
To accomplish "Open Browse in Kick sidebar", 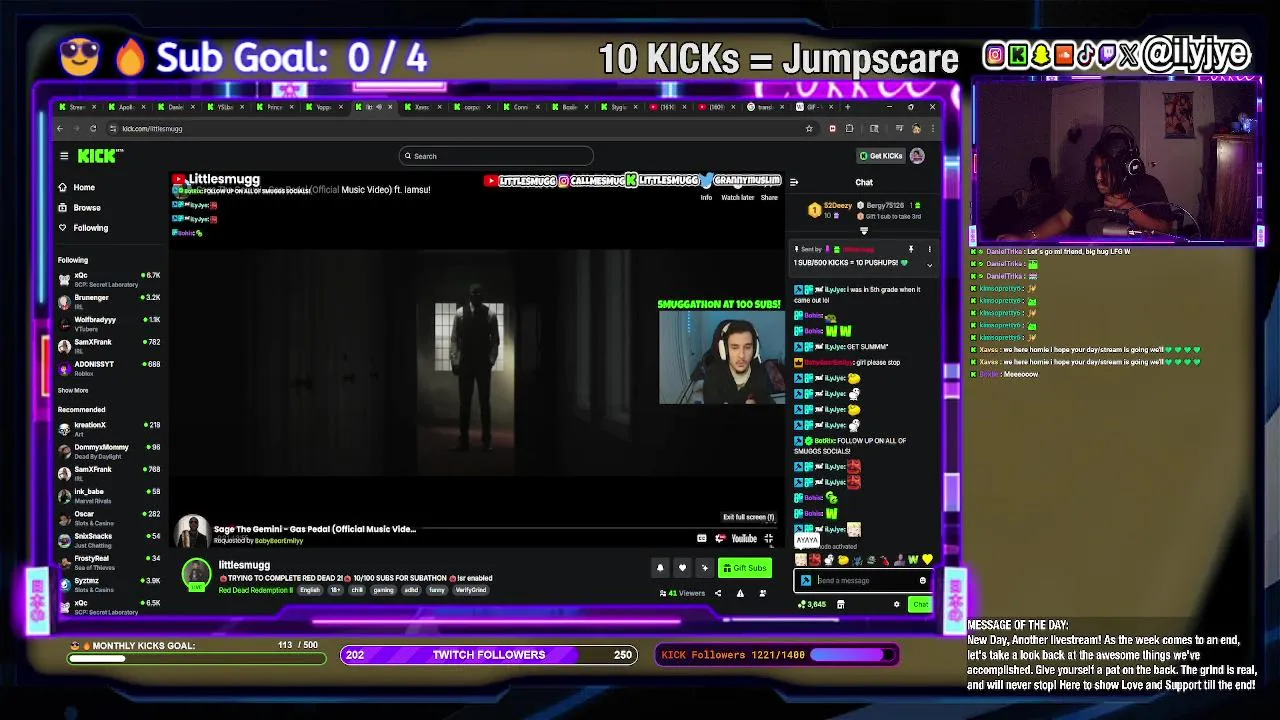I will click(79, 207).
